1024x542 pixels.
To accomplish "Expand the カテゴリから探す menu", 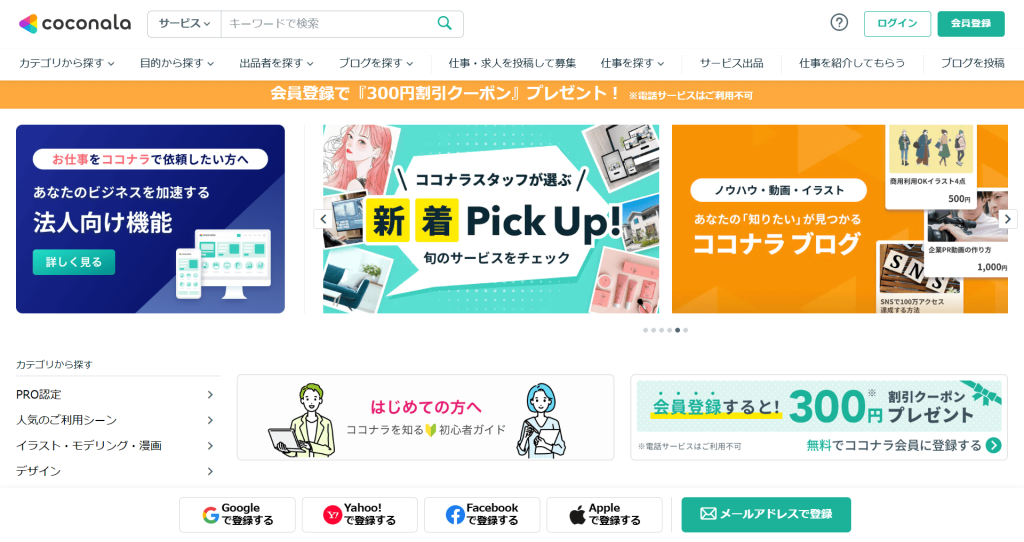I will click(x=67, y=63).
